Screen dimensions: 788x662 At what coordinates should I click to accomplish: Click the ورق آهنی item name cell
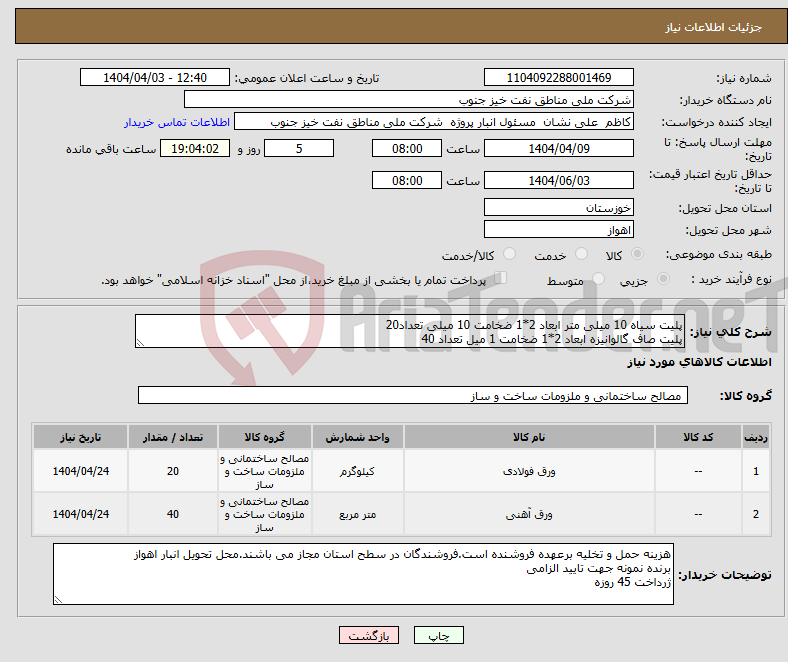tap(529, 514)
